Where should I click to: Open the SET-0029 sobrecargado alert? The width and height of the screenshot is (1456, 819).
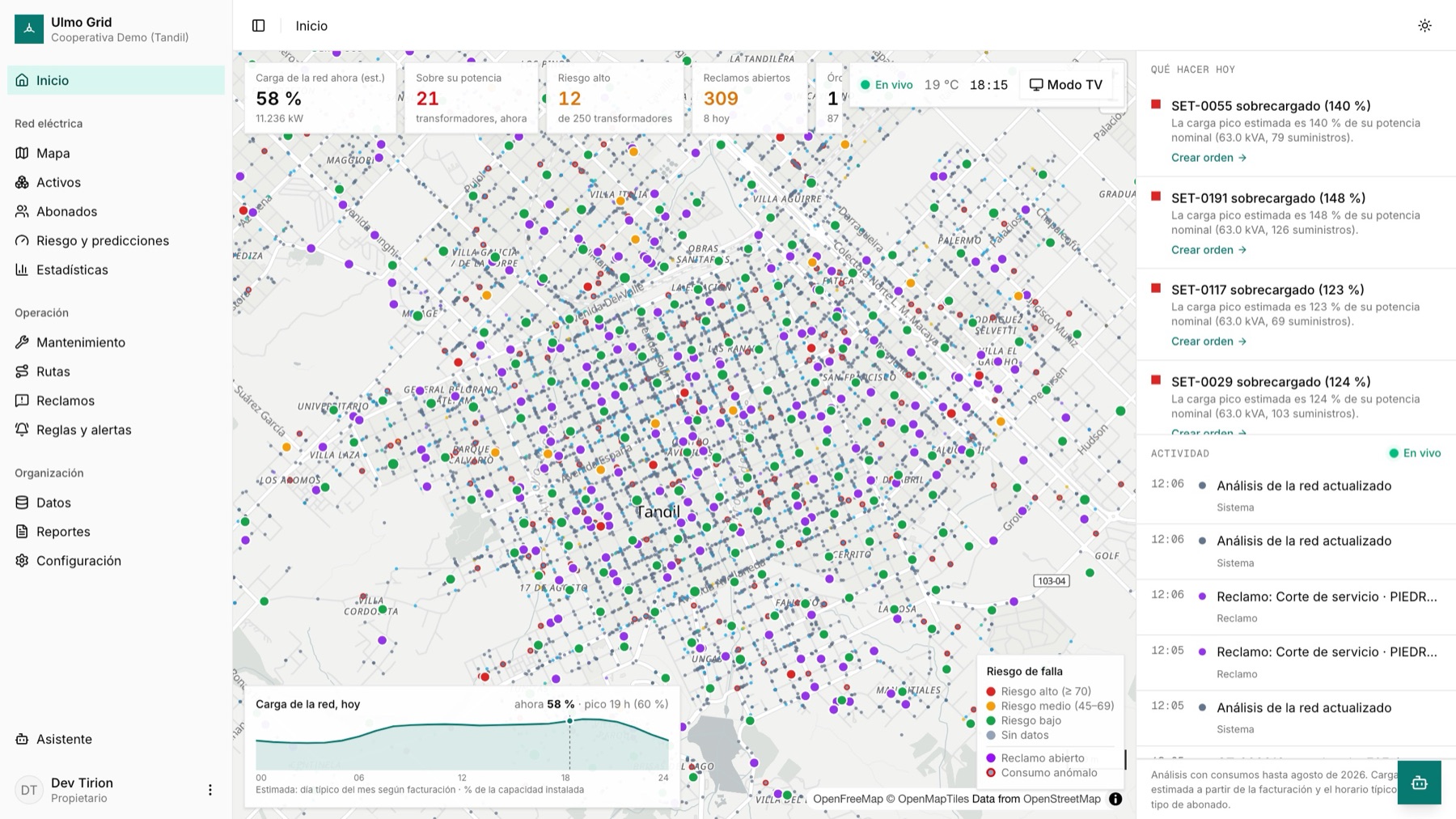(1271, 382)
